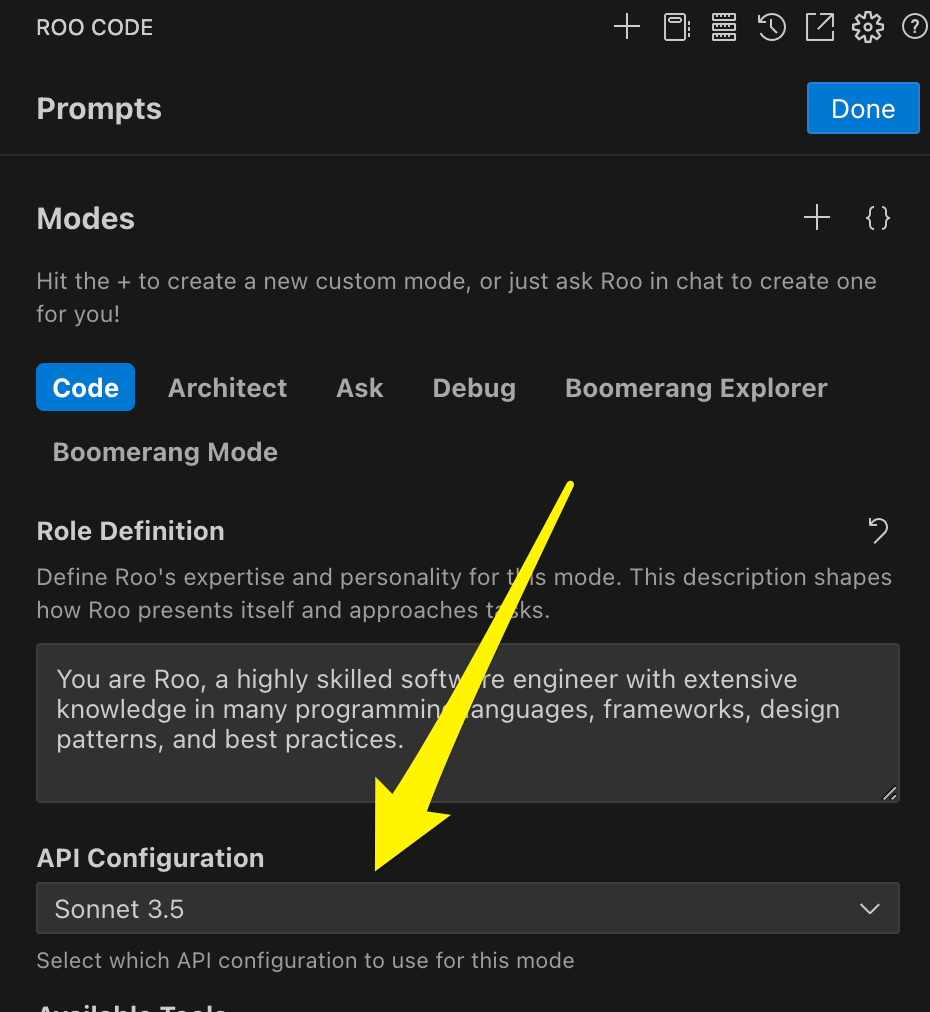Viewport: 930px width, 1012px height.
Task: Select the Boomerang Explorer mode
Action: (x=695, y=388)
